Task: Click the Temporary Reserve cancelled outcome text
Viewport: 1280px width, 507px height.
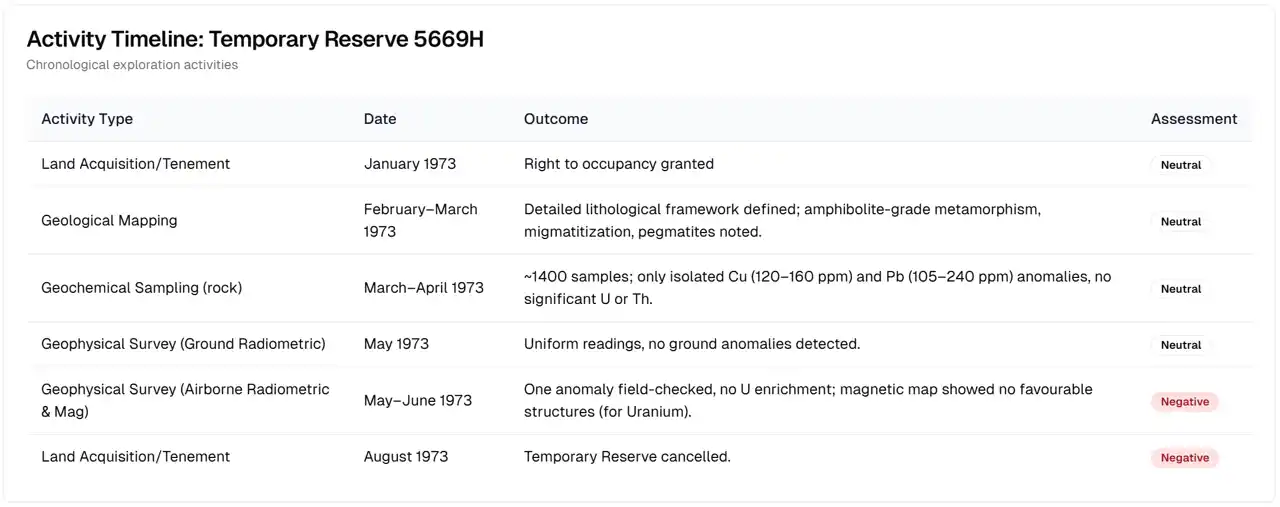Action: point(627,457)
